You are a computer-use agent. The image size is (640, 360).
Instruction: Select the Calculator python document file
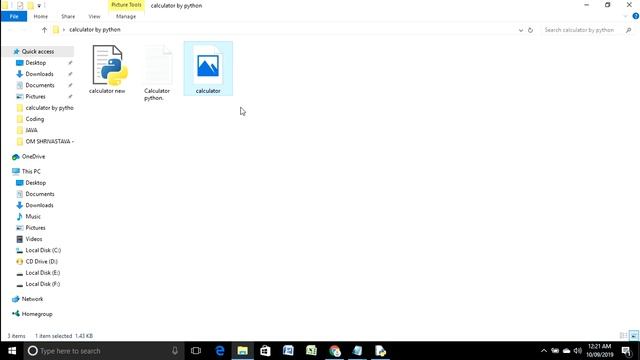point(157,73)
